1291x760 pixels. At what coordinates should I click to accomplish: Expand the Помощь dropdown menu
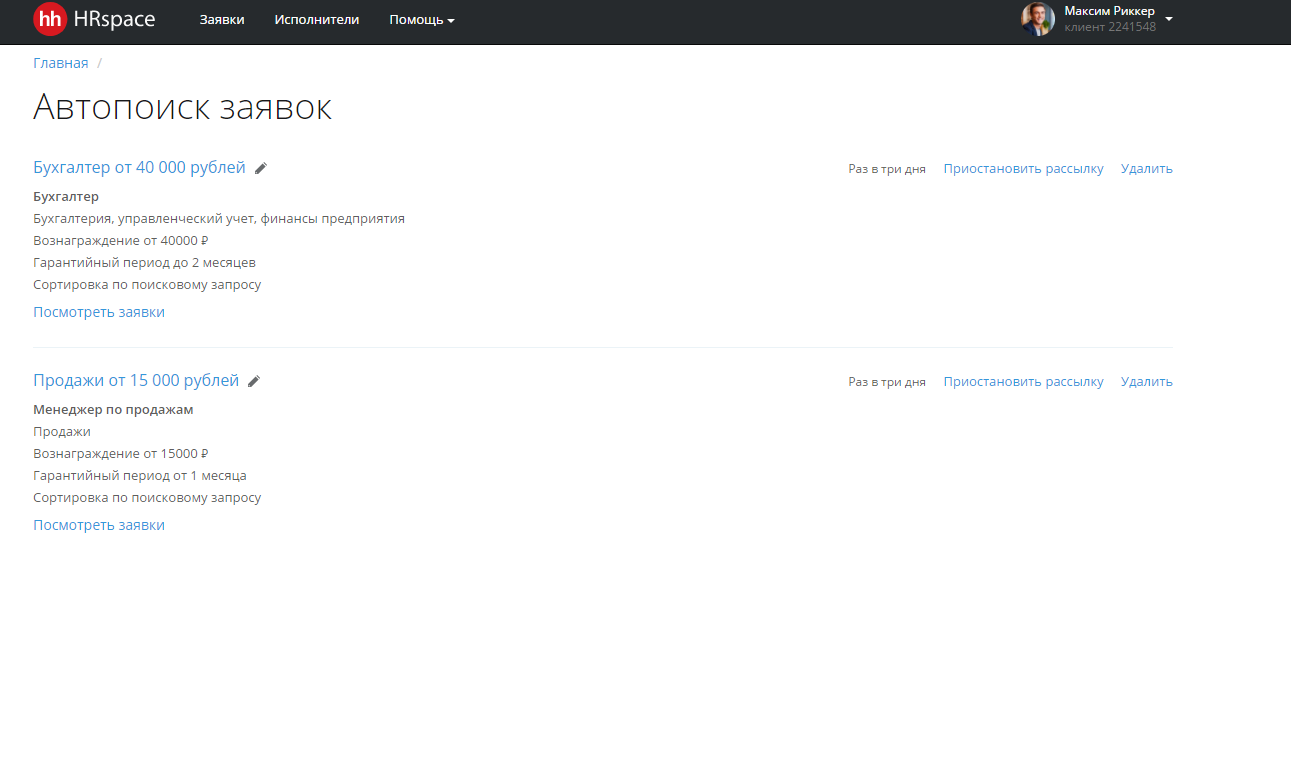tap(422, 20)
